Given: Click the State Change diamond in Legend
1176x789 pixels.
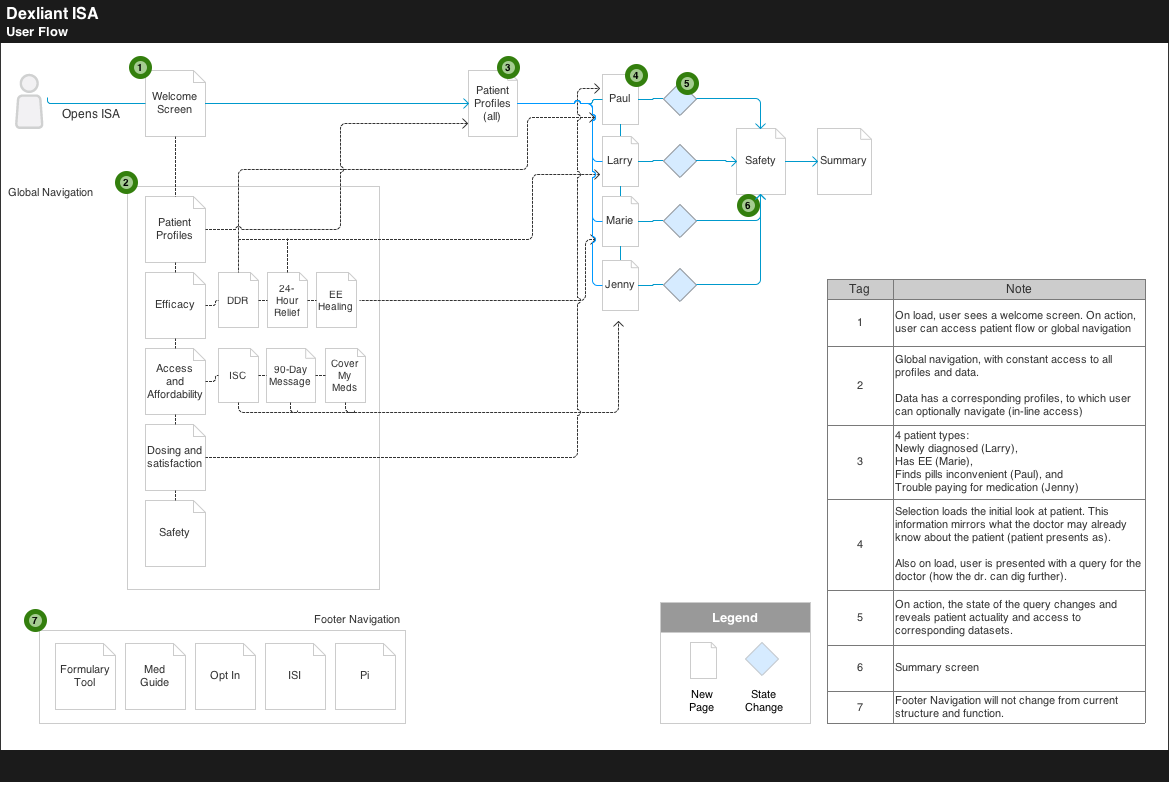Looking at the screenshot, I should 762,660.
